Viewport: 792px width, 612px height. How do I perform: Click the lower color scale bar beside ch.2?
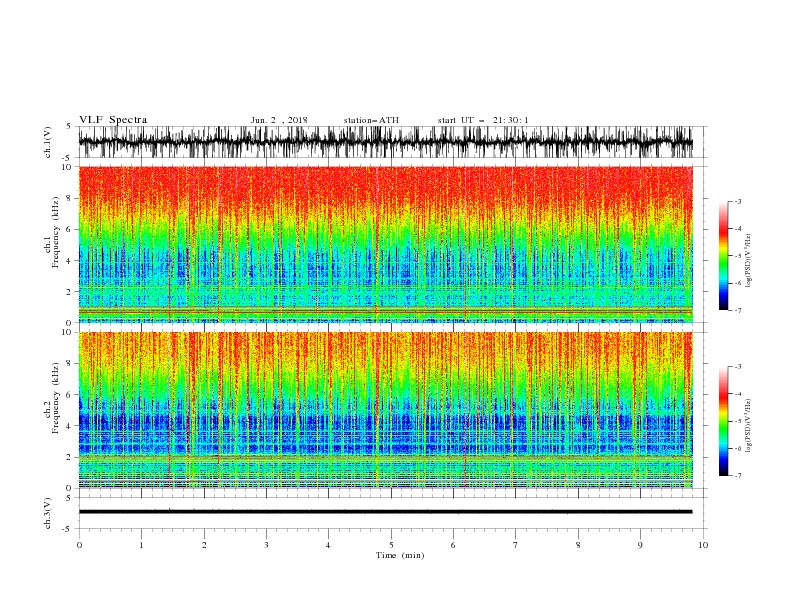[723, 421]
